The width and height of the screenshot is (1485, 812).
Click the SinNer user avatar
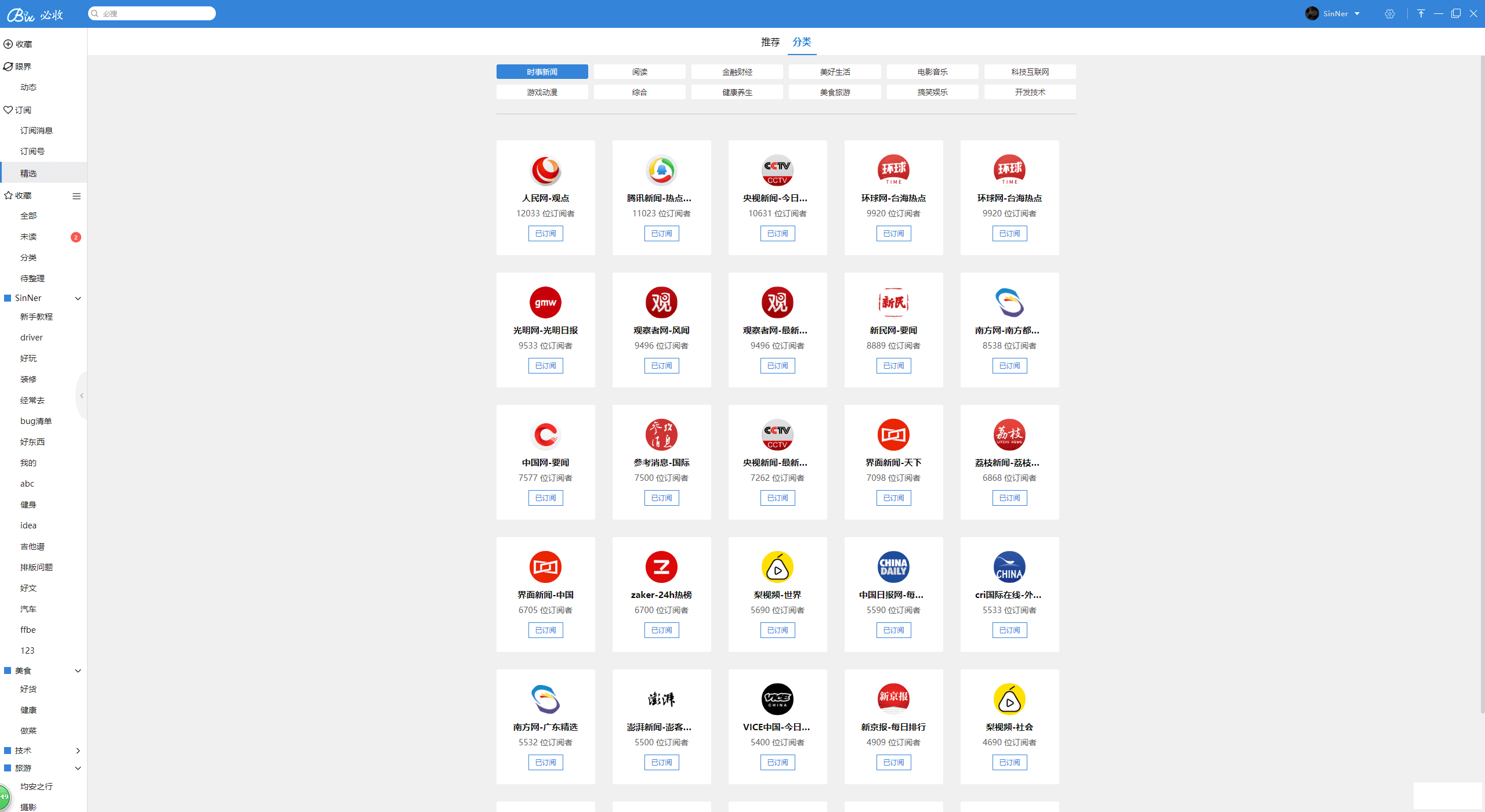pyautogui.click(x=1312, y=13)
